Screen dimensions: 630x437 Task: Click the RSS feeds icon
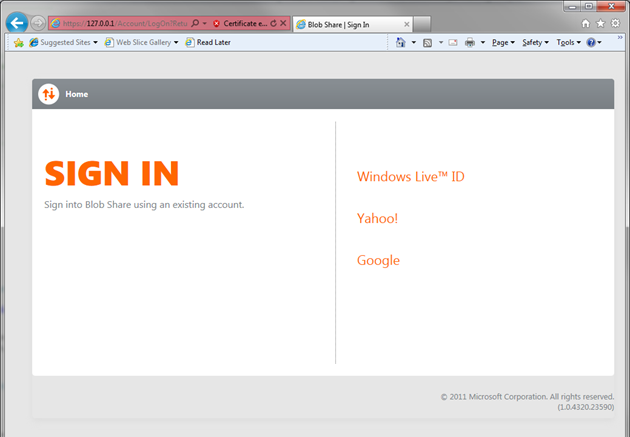(428, 43)
